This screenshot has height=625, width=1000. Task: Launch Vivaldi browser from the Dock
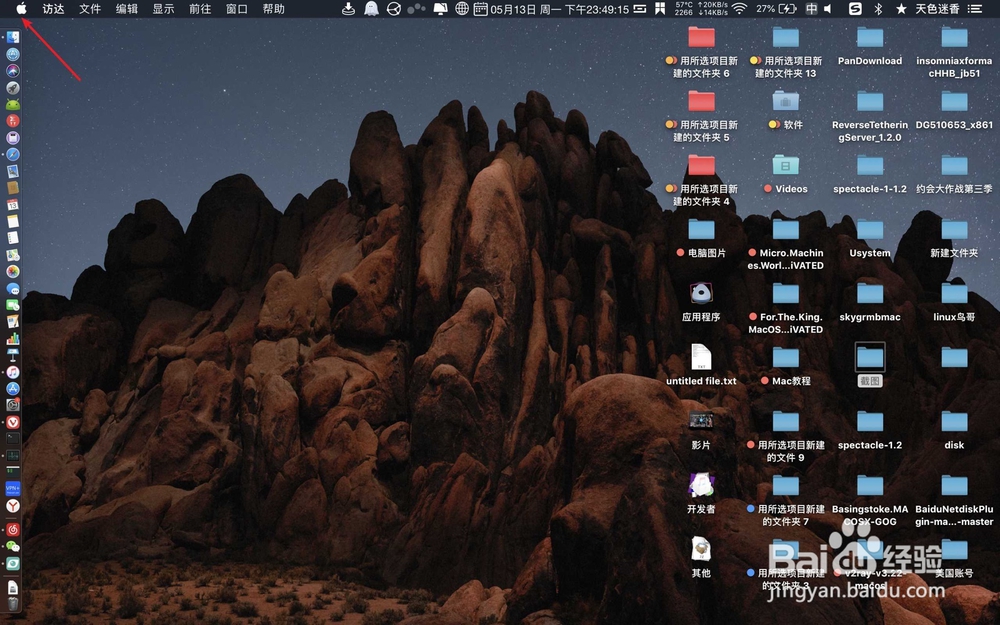point(13,422)
